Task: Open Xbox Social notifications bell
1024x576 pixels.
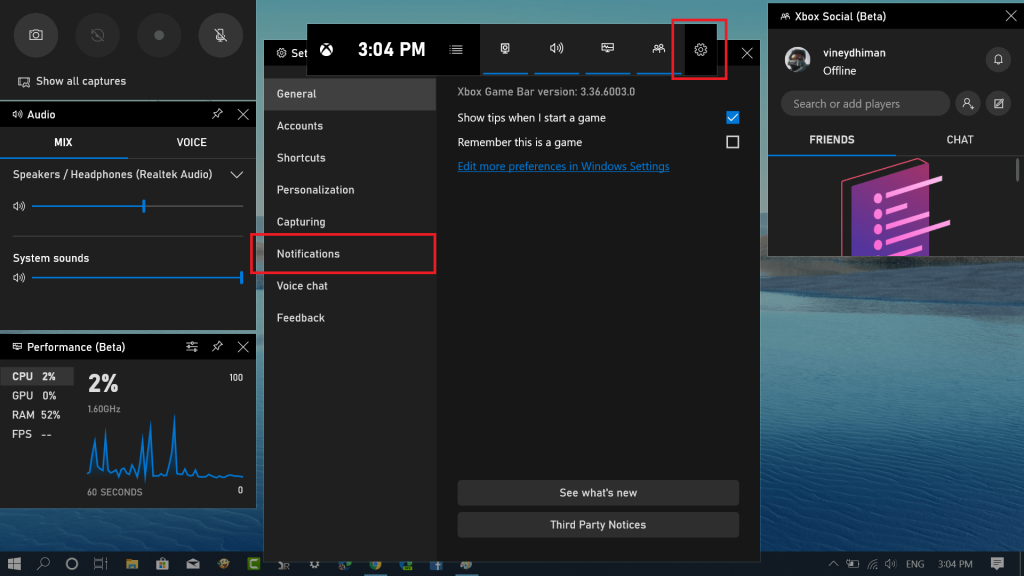Action: click(x=998, y=60)
